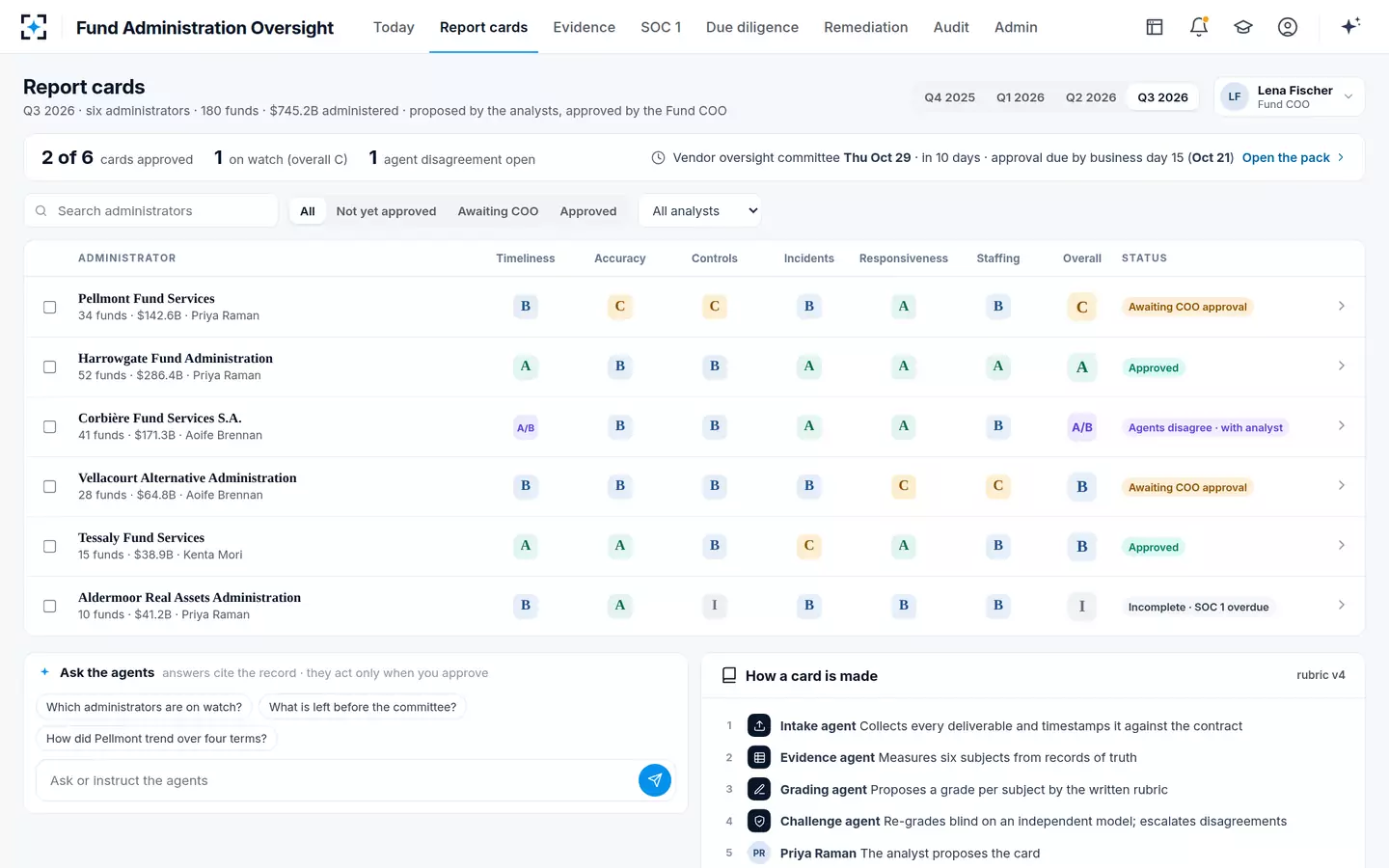The height and width of the screenshot is (868, 1389).
Task: Send the agent message with paper plane
Action: click(655, 780)
